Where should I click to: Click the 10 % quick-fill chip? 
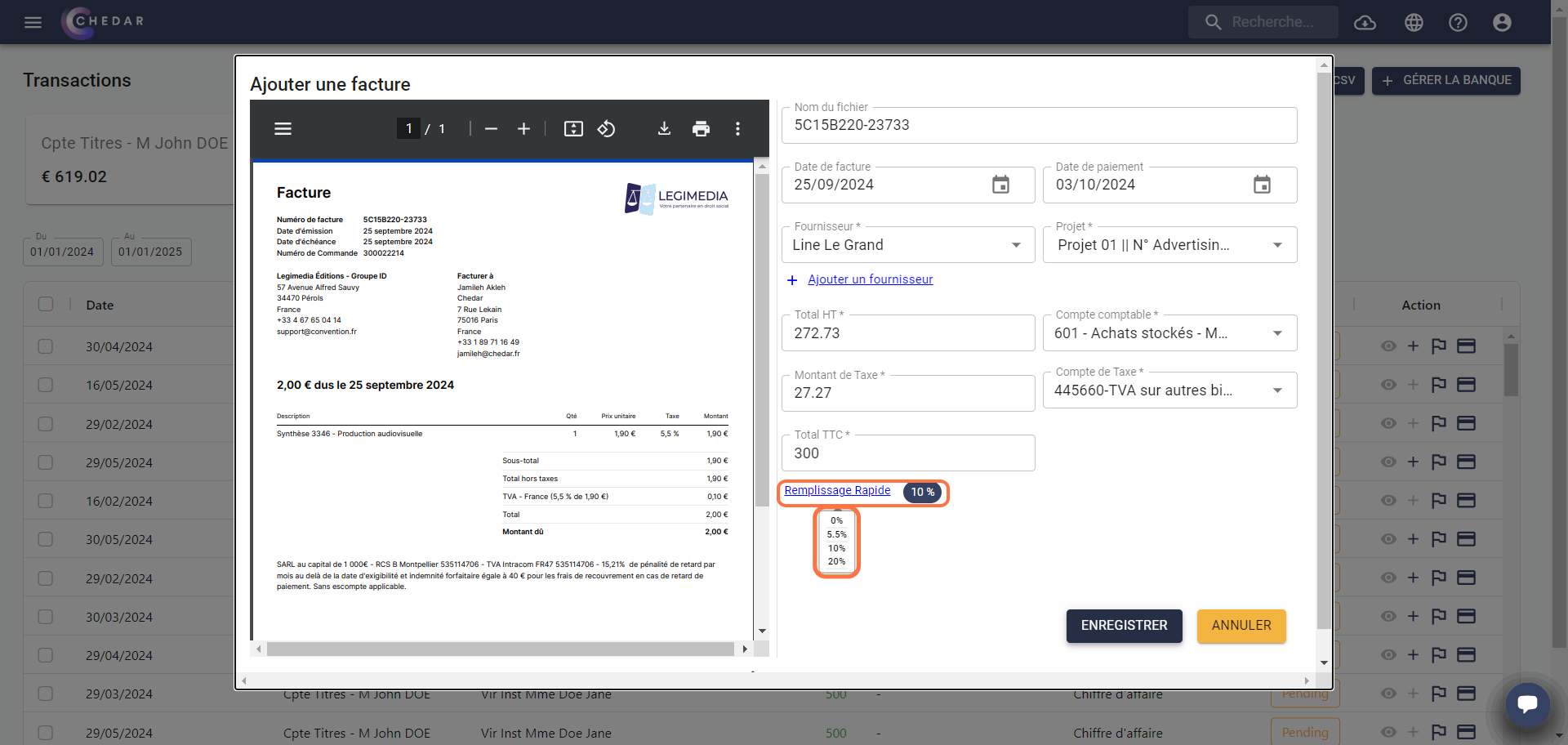(x=923, y=493)
